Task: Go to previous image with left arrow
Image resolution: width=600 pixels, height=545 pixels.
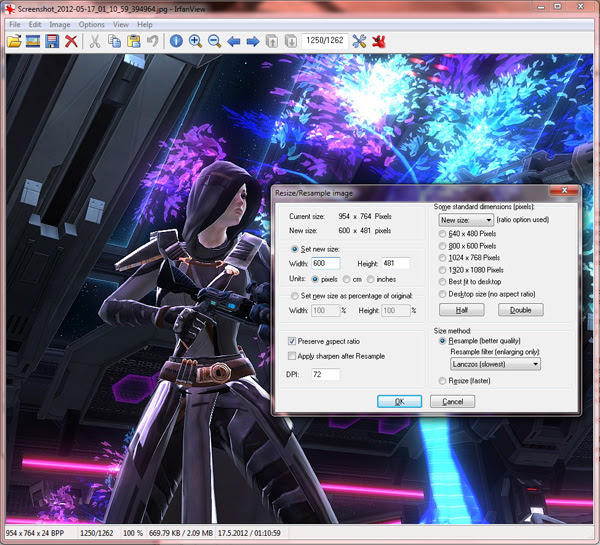Action: (233, 41)
